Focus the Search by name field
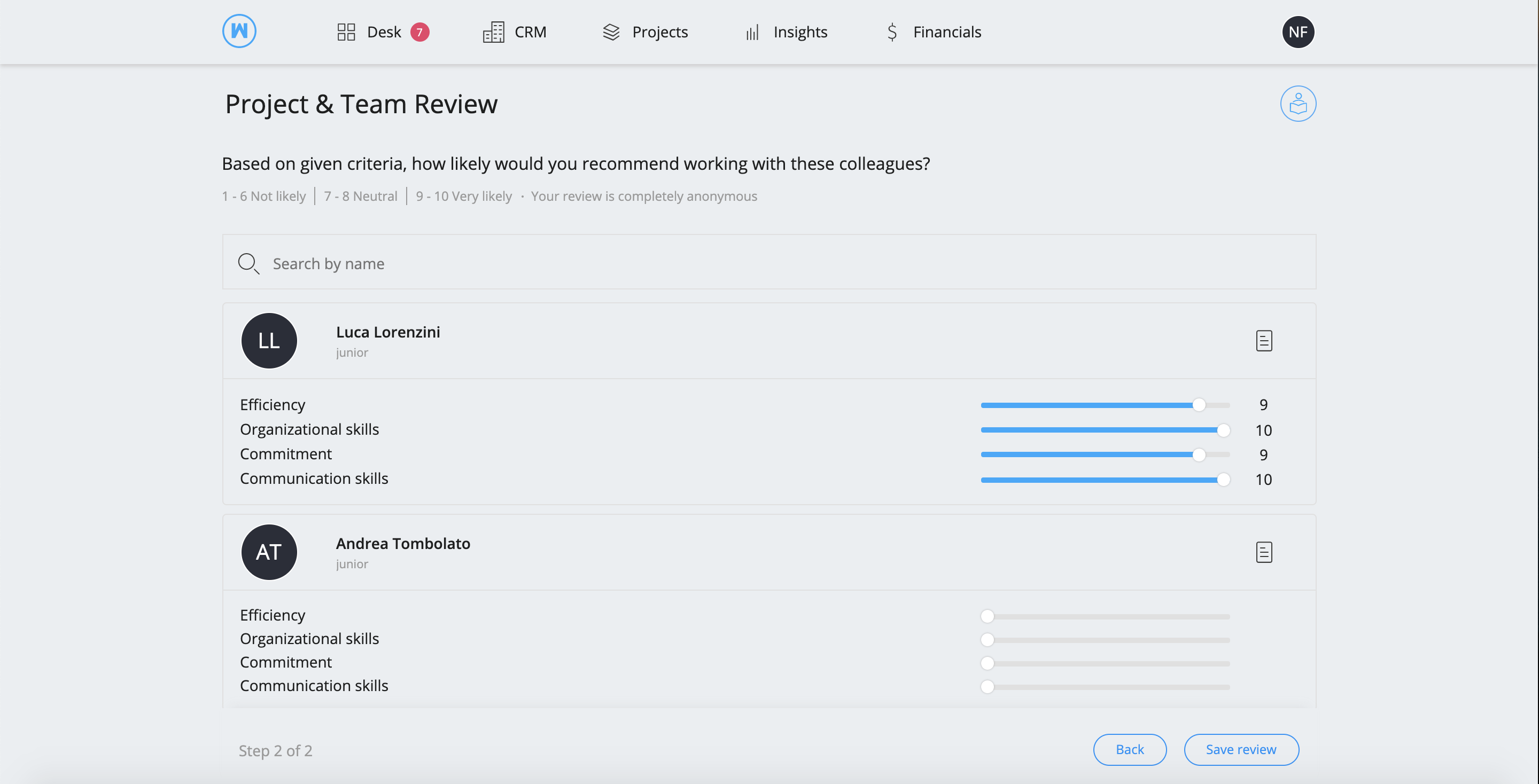This screenshot has width=1539, height=784. (x=769, y=262)
